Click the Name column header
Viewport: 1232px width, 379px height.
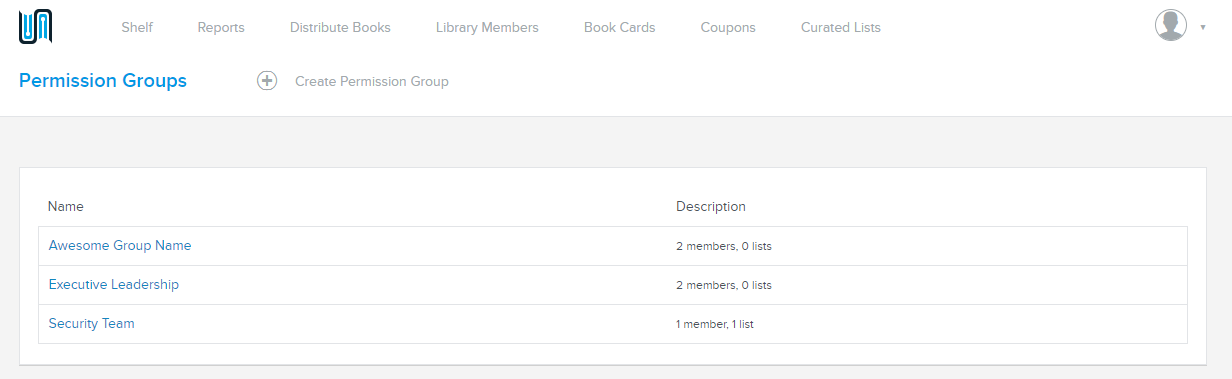coord(66,206)
